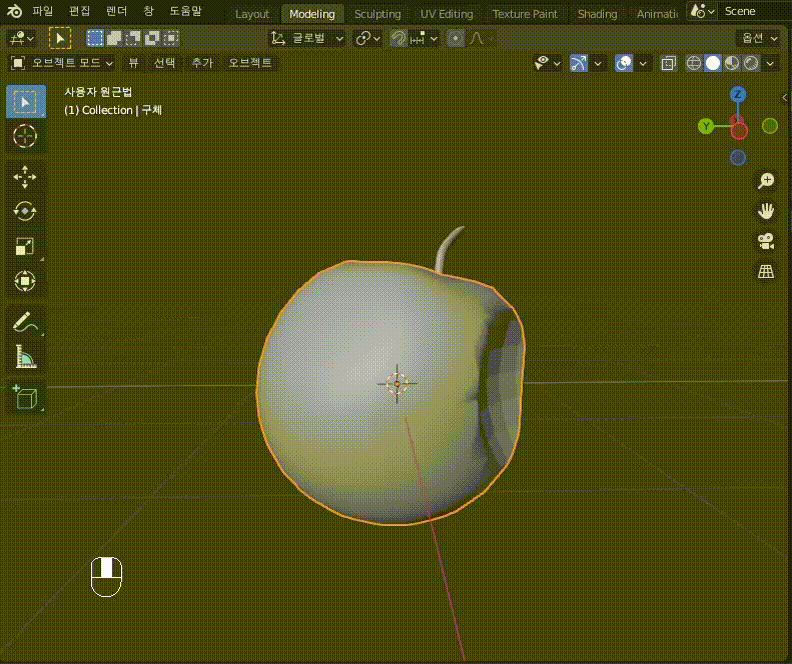
Task: Switch to the Layout workspace tab
Action: [x=252, y=14]
